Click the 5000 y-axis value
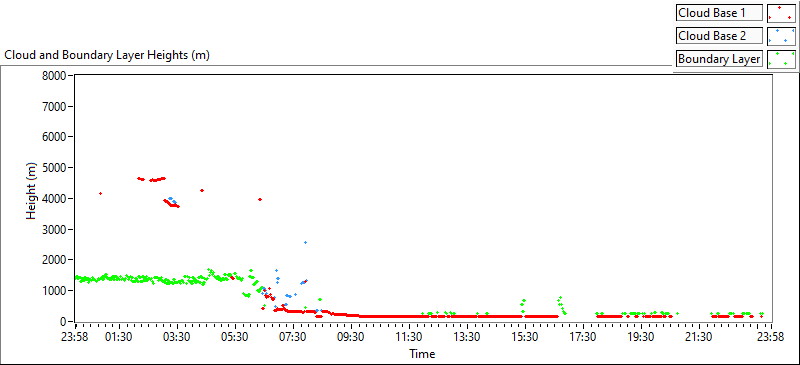 53,168
